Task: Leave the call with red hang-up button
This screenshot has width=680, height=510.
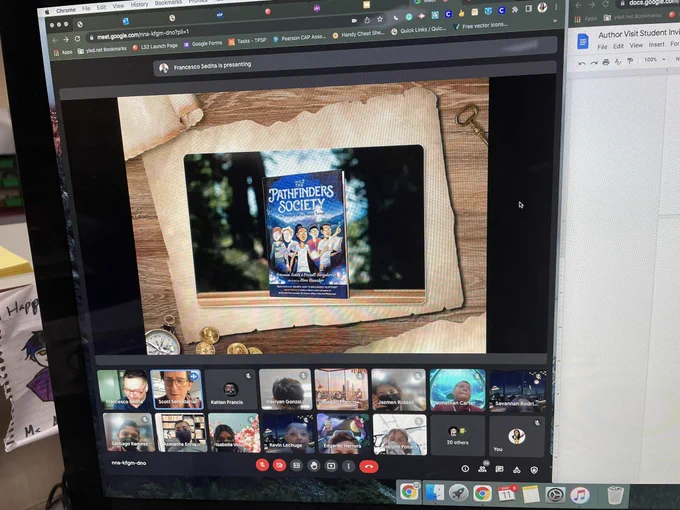Action: (x=369, y=467)
